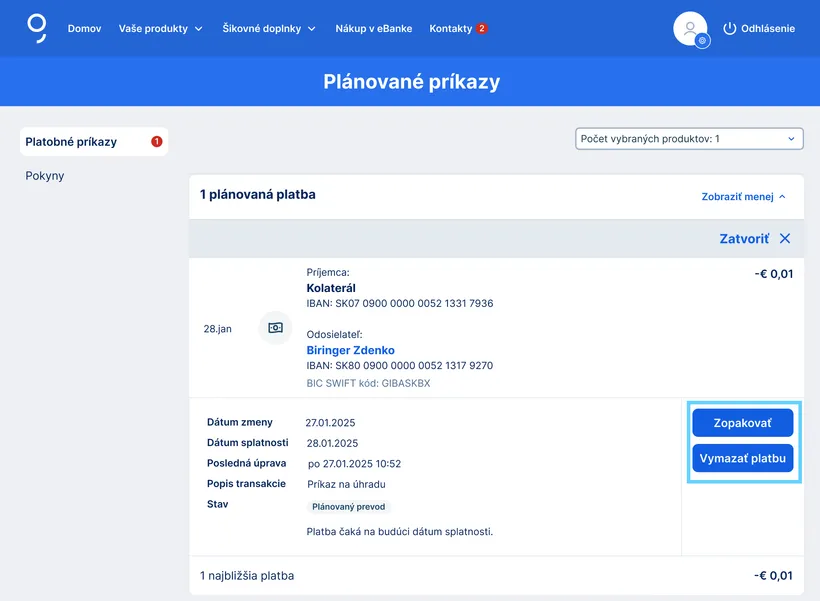Click the Biringer Zdenko sender link

(x=350, y=350)
